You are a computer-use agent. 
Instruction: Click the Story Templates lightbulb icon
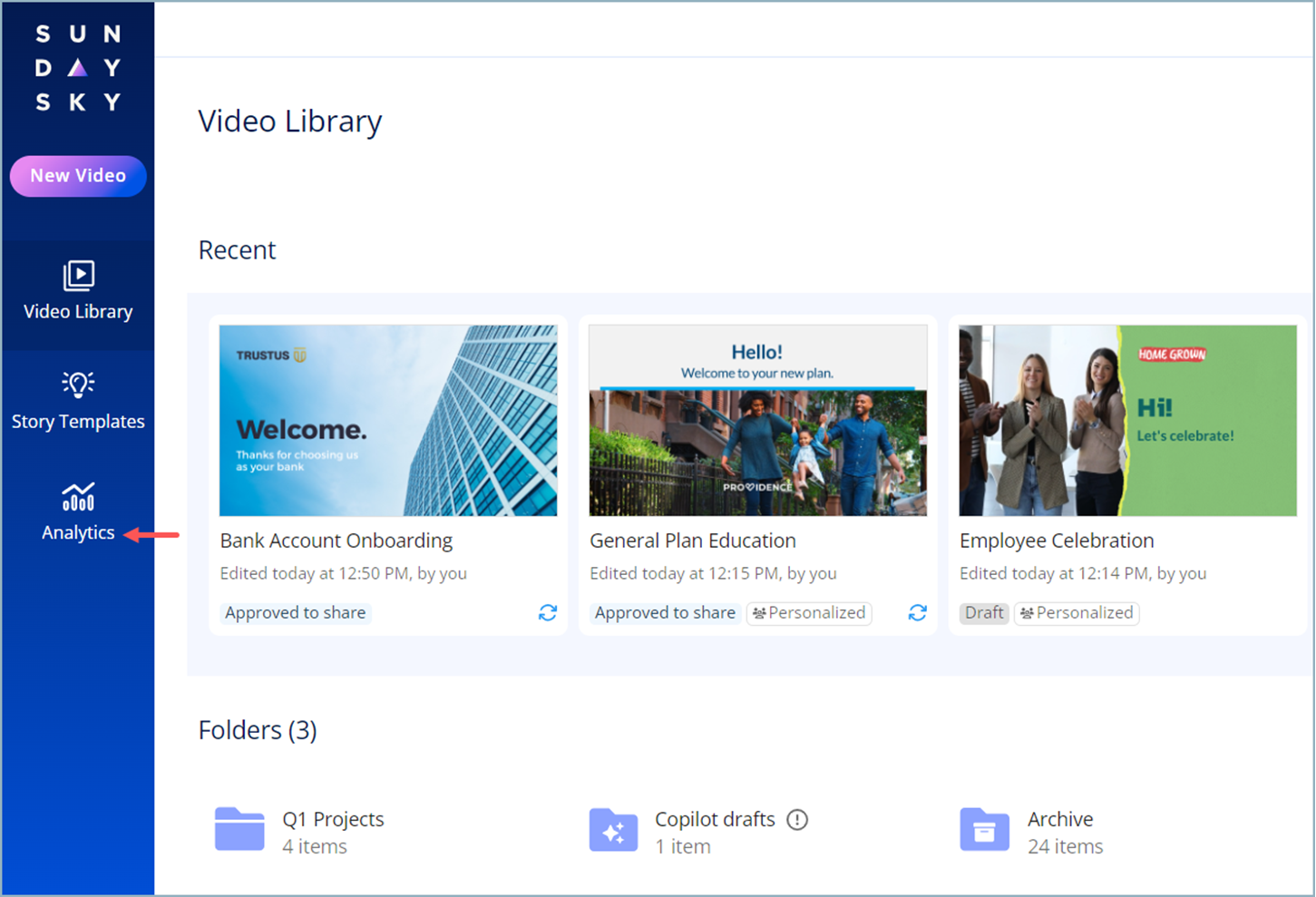tap(78, 385)
